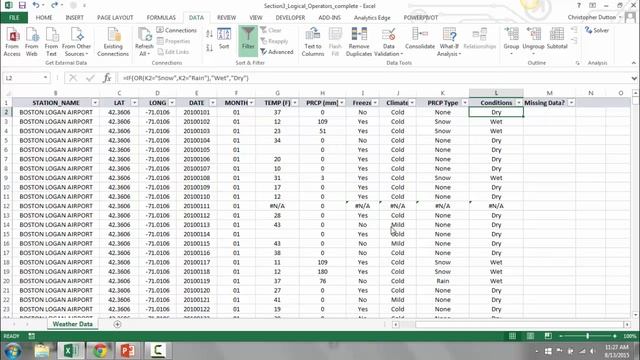
Task: Open the Windows Start menu
Action: [13, 351]
